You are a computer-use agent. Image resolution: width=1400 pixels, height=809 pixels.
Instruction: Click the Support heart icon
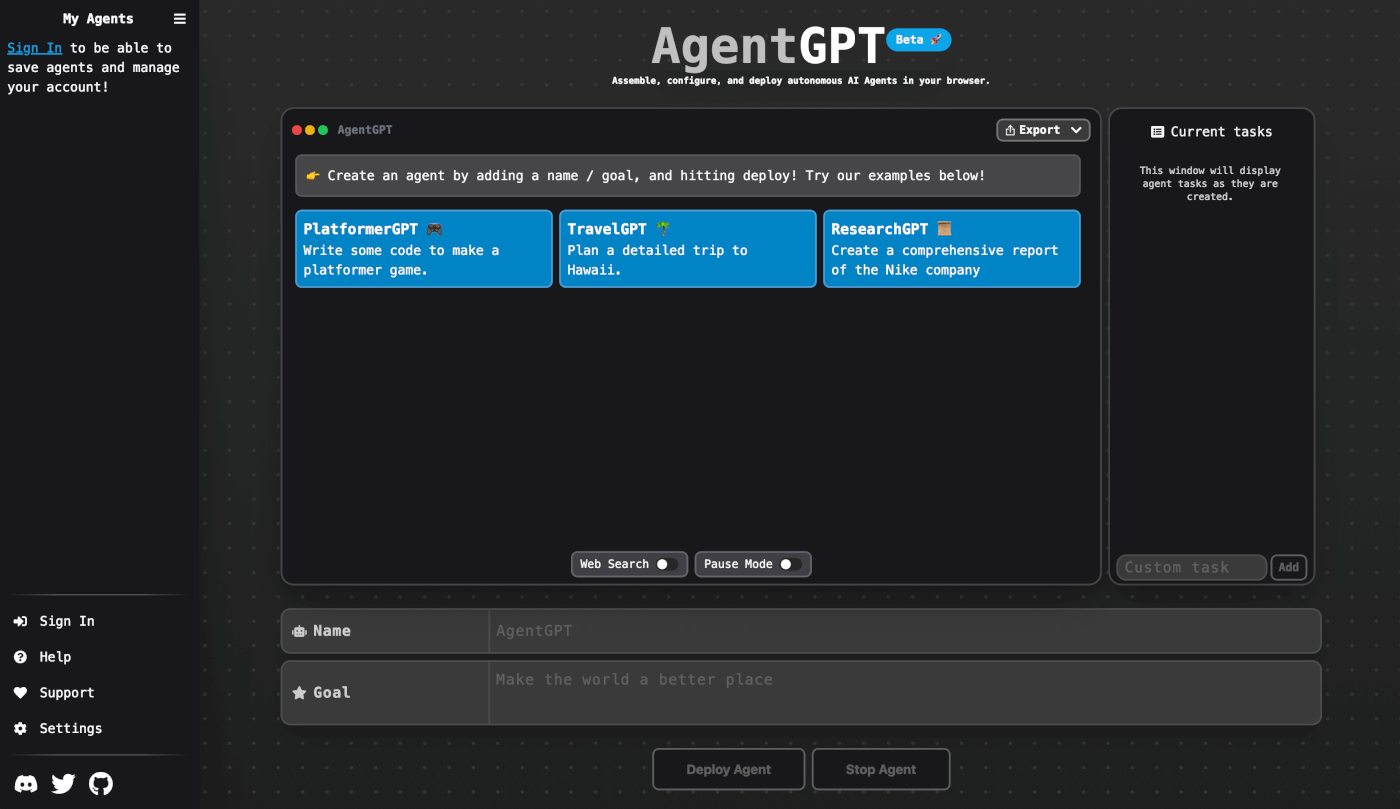pyautogui.click(x=20, y=692)
